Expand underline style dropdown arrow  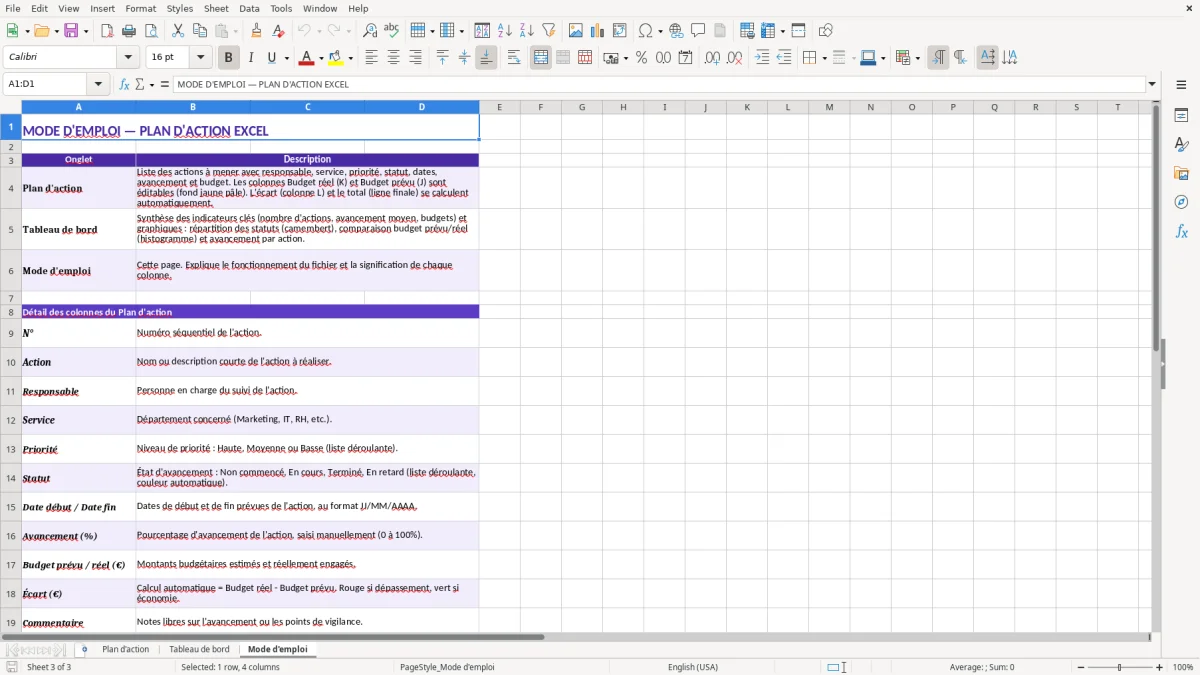[x=286, y=58]
